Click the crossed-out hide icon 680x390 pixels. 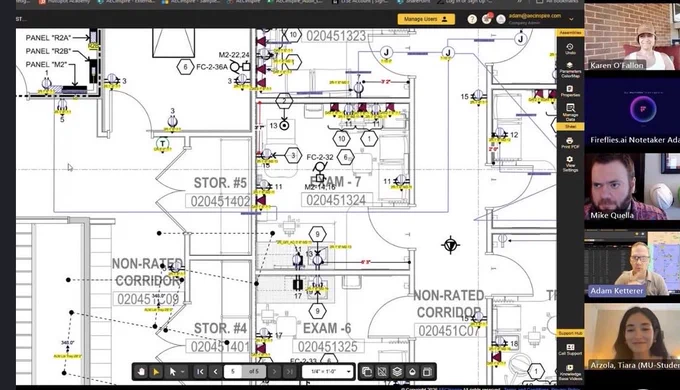[382, 372]
